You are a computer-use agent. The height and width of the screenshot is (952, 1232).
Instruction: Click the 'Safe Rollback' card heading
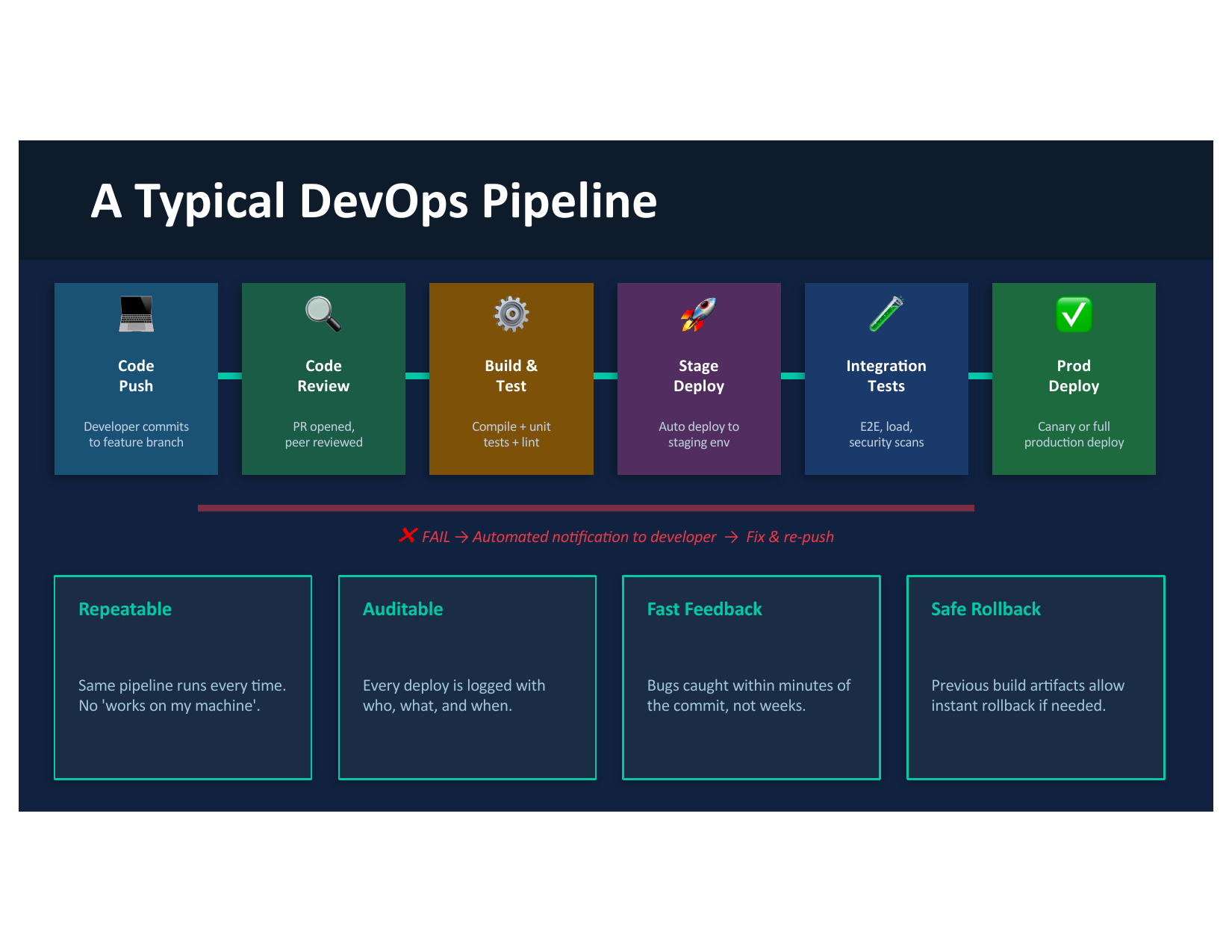click(x=986, y=609)
